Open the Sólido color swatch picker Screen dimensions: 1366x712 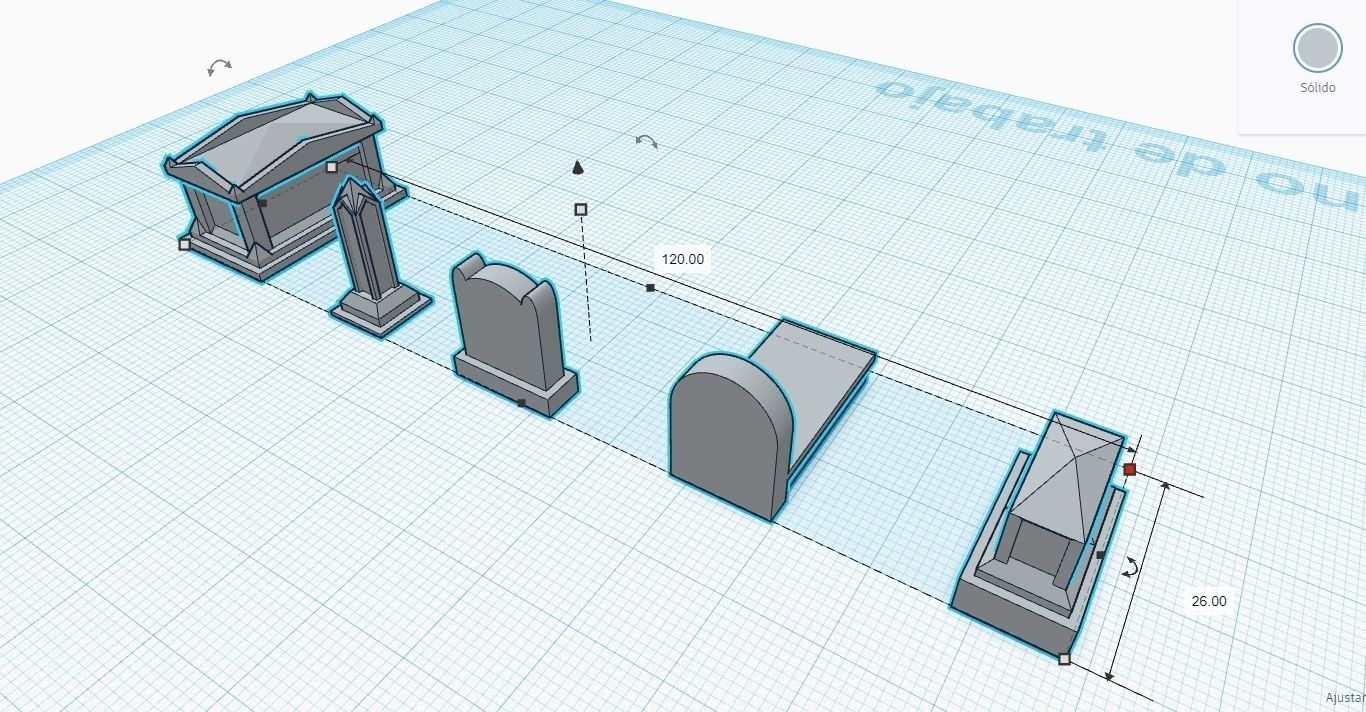pyautogui.click(x=1316, y=46)
